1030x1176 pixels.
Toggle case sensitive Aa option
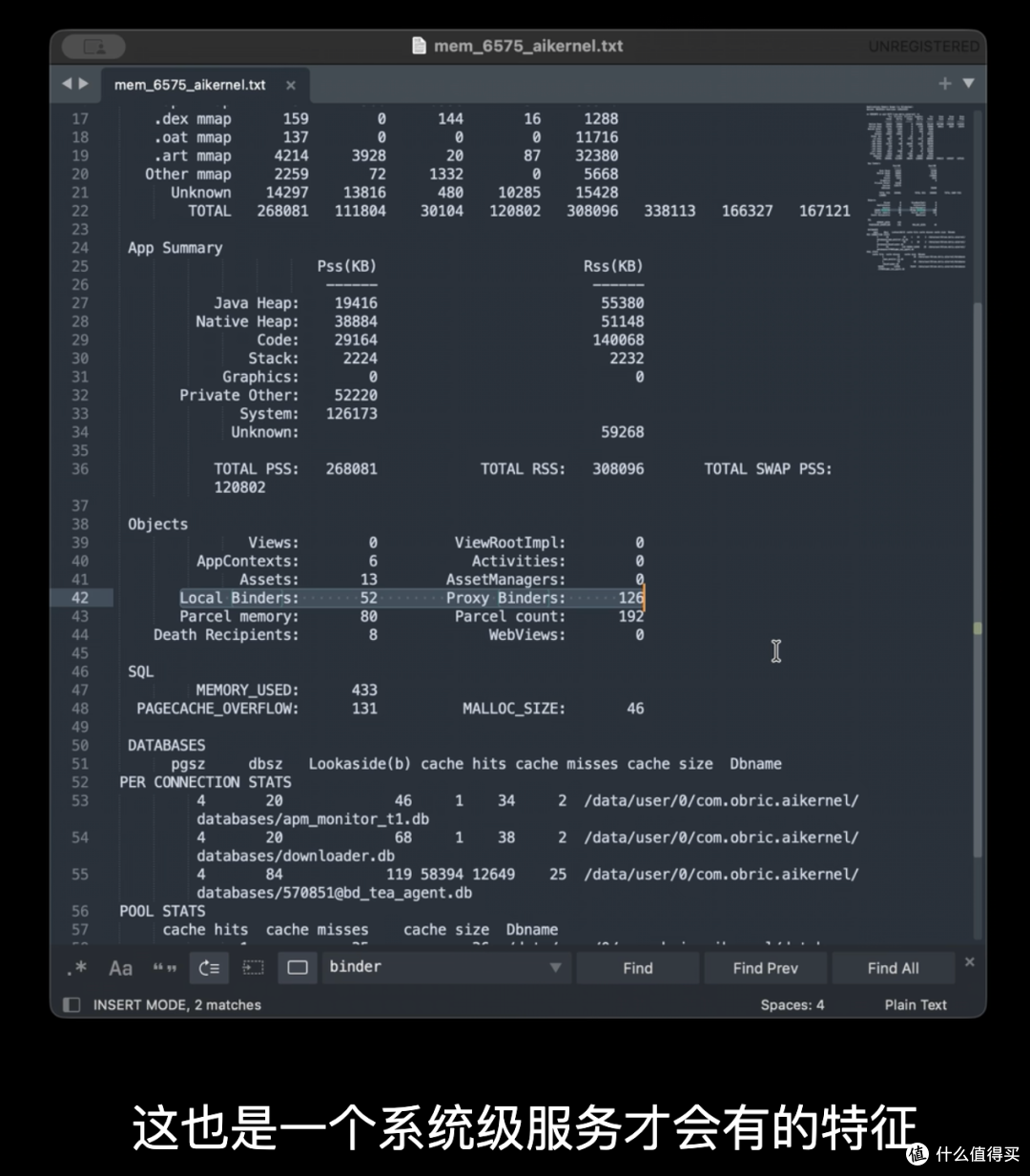coord(120,968)
